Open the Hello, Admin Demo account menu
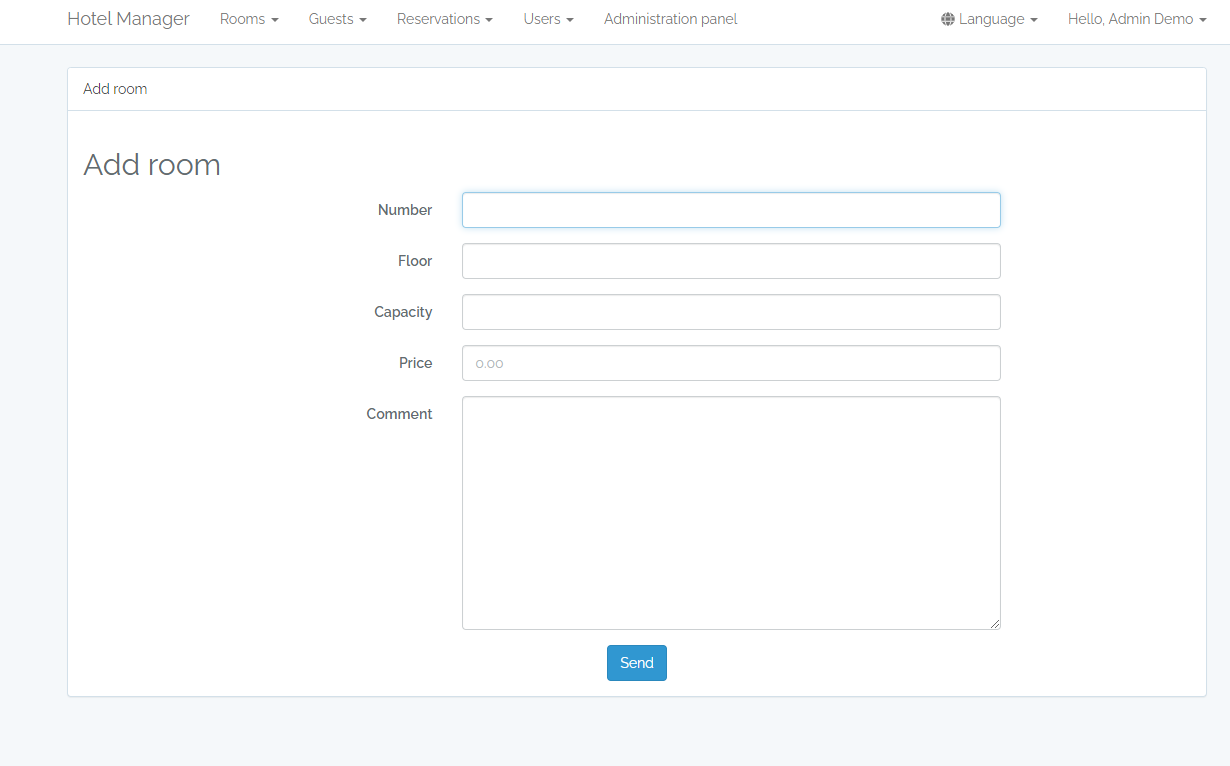The width and height of the screenshot is (1230, 766). pos(1136,19)
